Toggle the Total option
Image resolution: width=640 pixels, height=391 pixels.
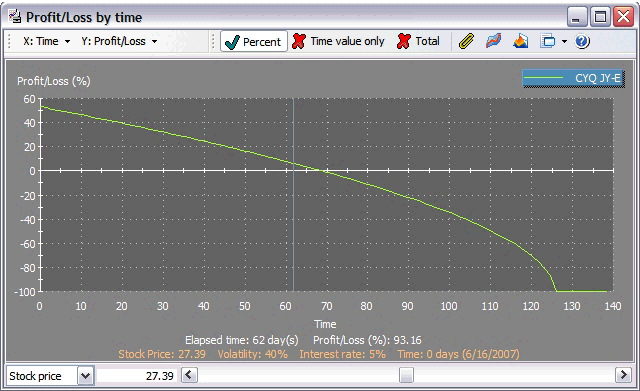click(x=418, y=41)
